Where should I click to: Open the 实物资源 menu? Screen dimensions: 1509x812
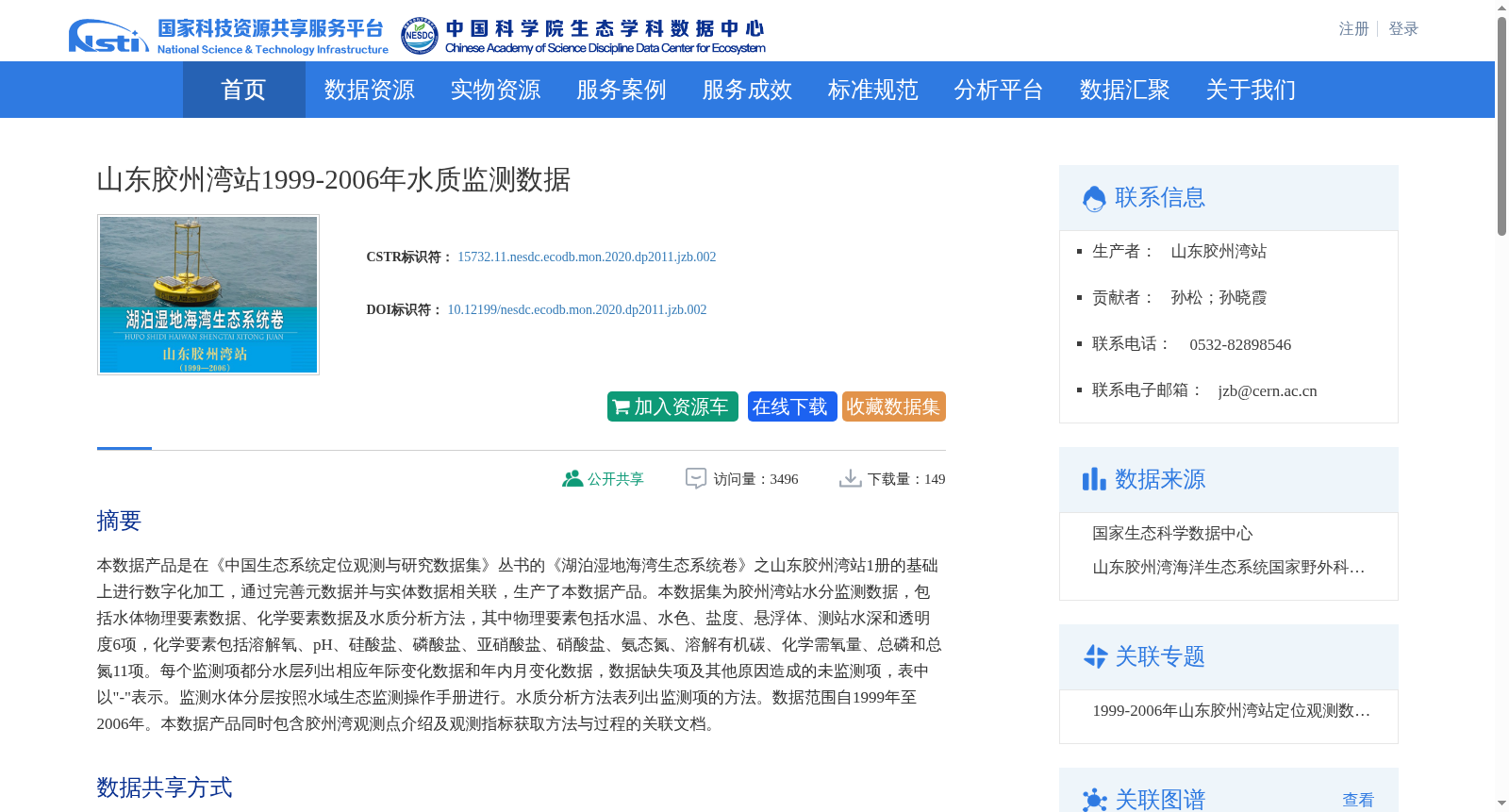[x=495, y=90]
